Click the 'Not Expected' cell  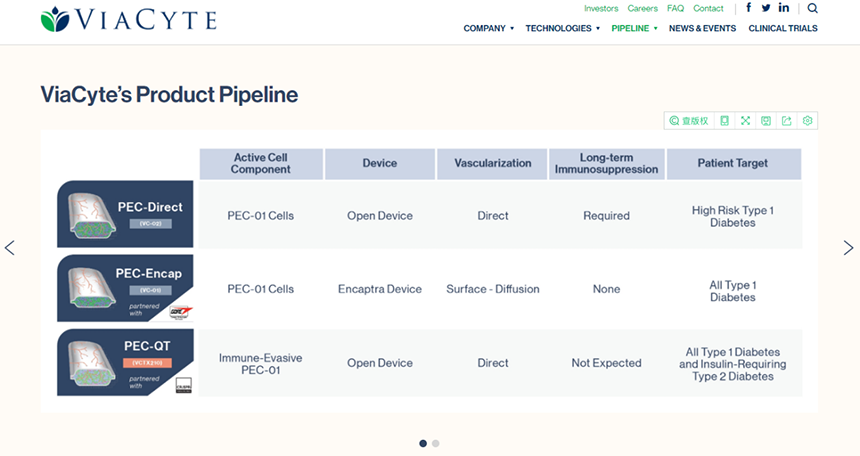click(606, 363)
